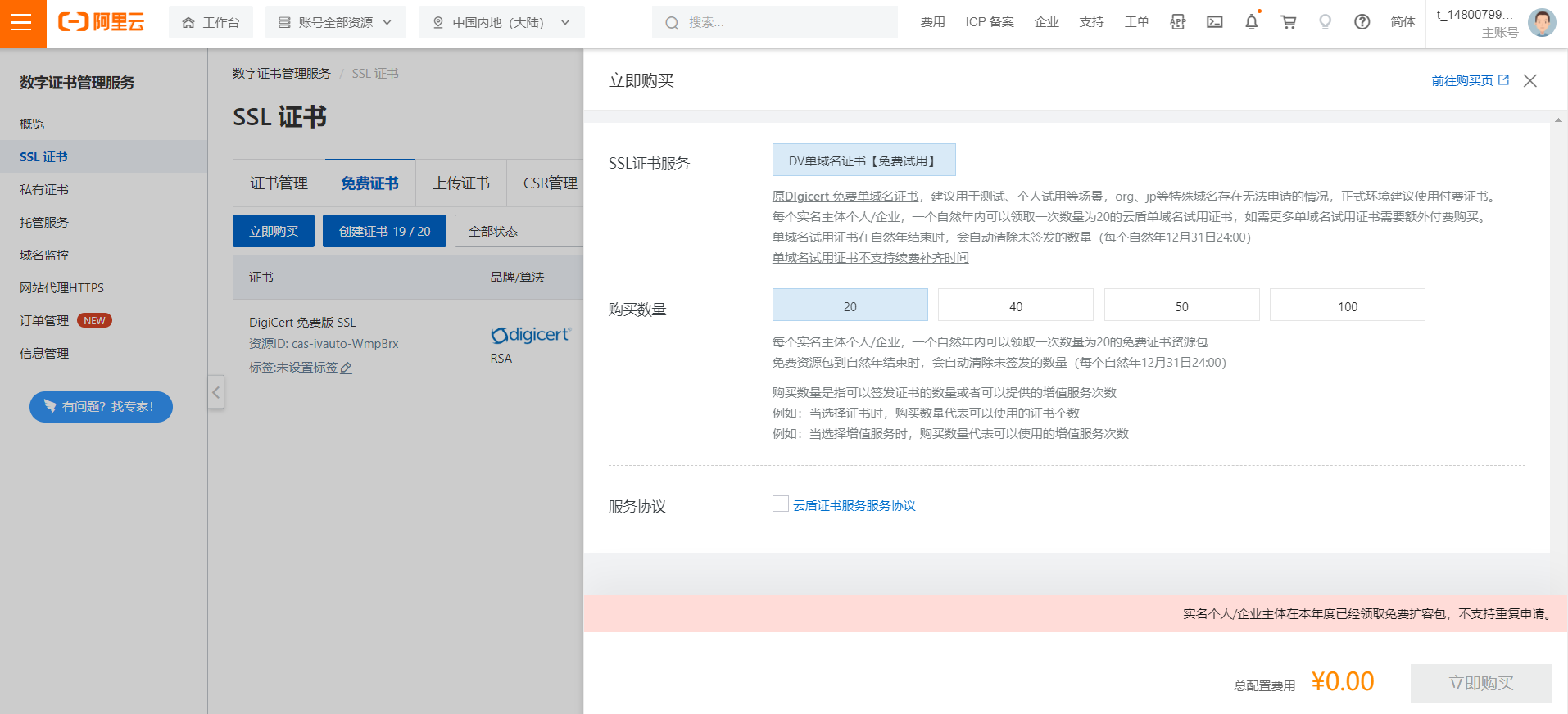The image size is (1568, 714).
Task: Select purchase quantity 20
Action: pos(850,305)
